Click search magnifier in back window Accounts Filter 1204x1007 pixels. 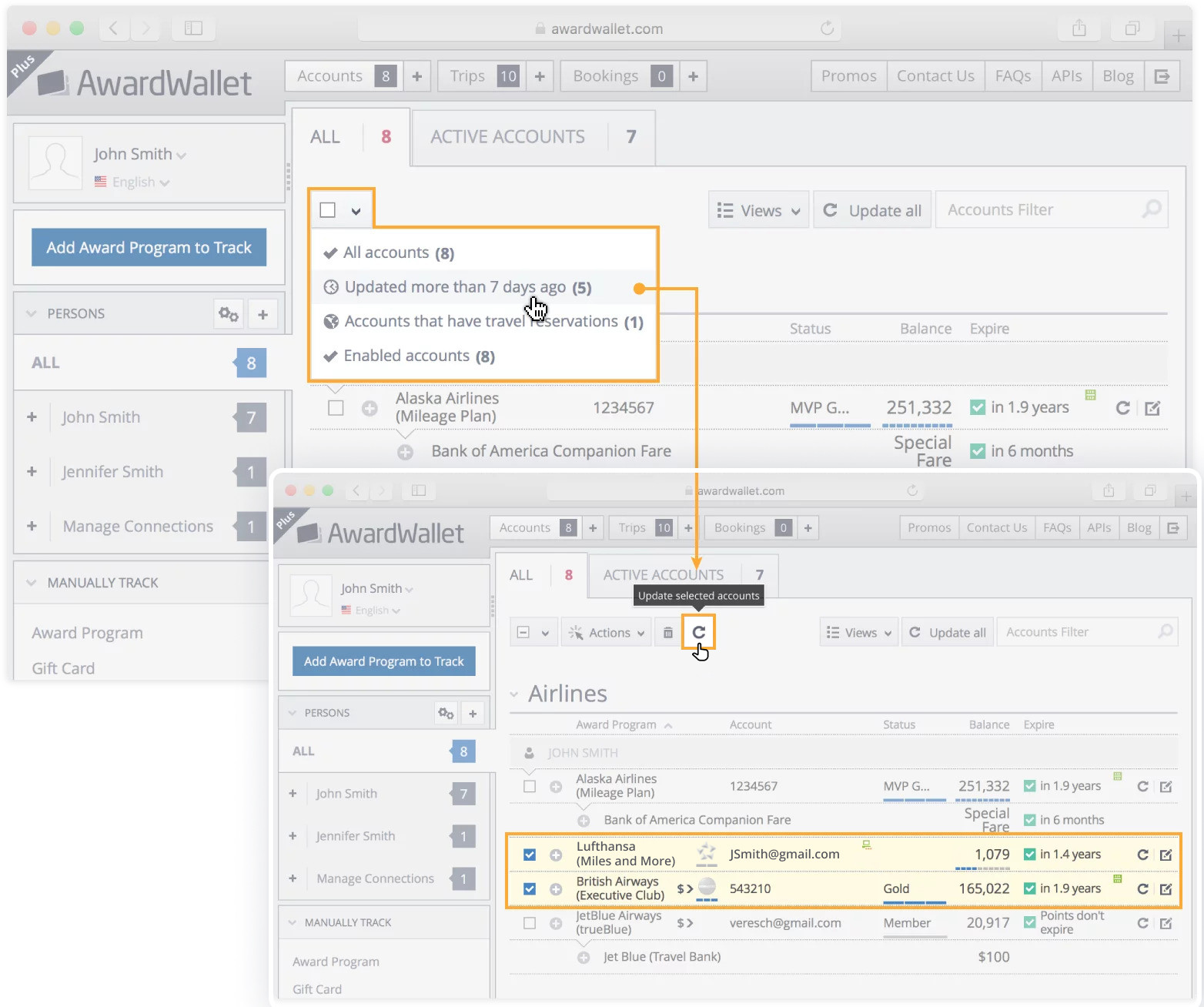(x=1151, y=209)
